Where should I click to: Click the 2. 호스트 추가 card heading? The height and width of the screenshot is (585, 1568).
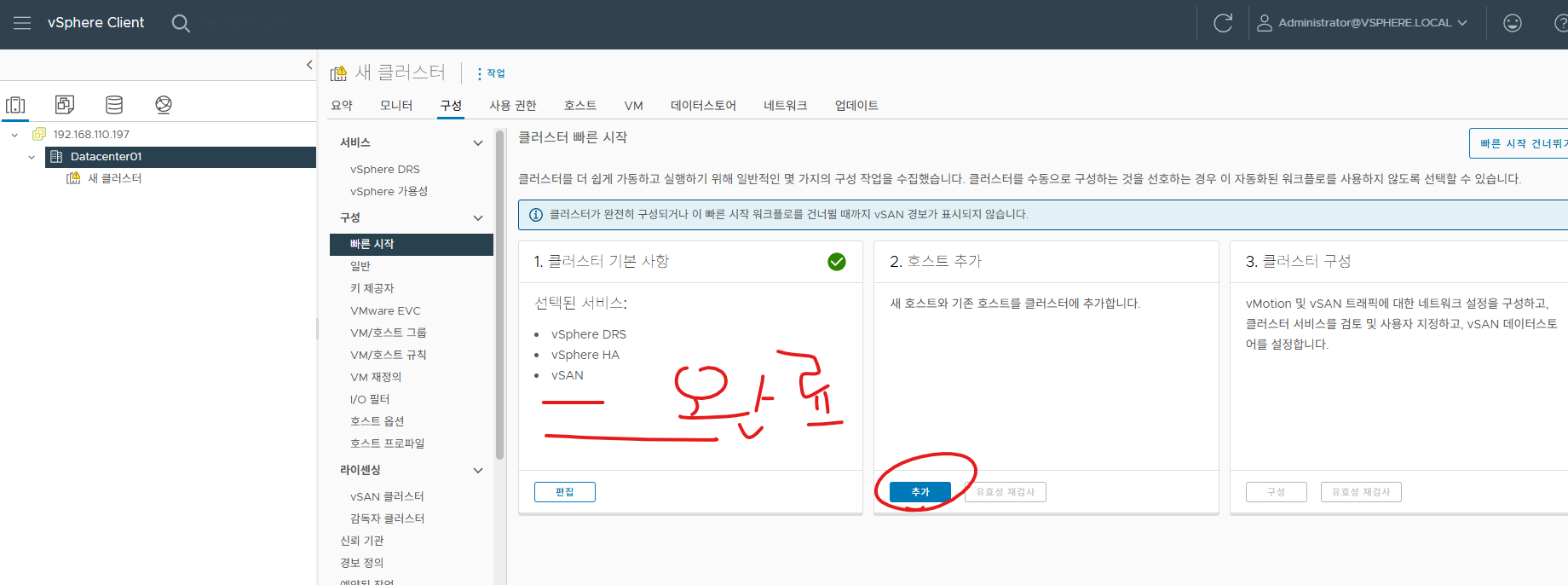[x=936, y=262]
